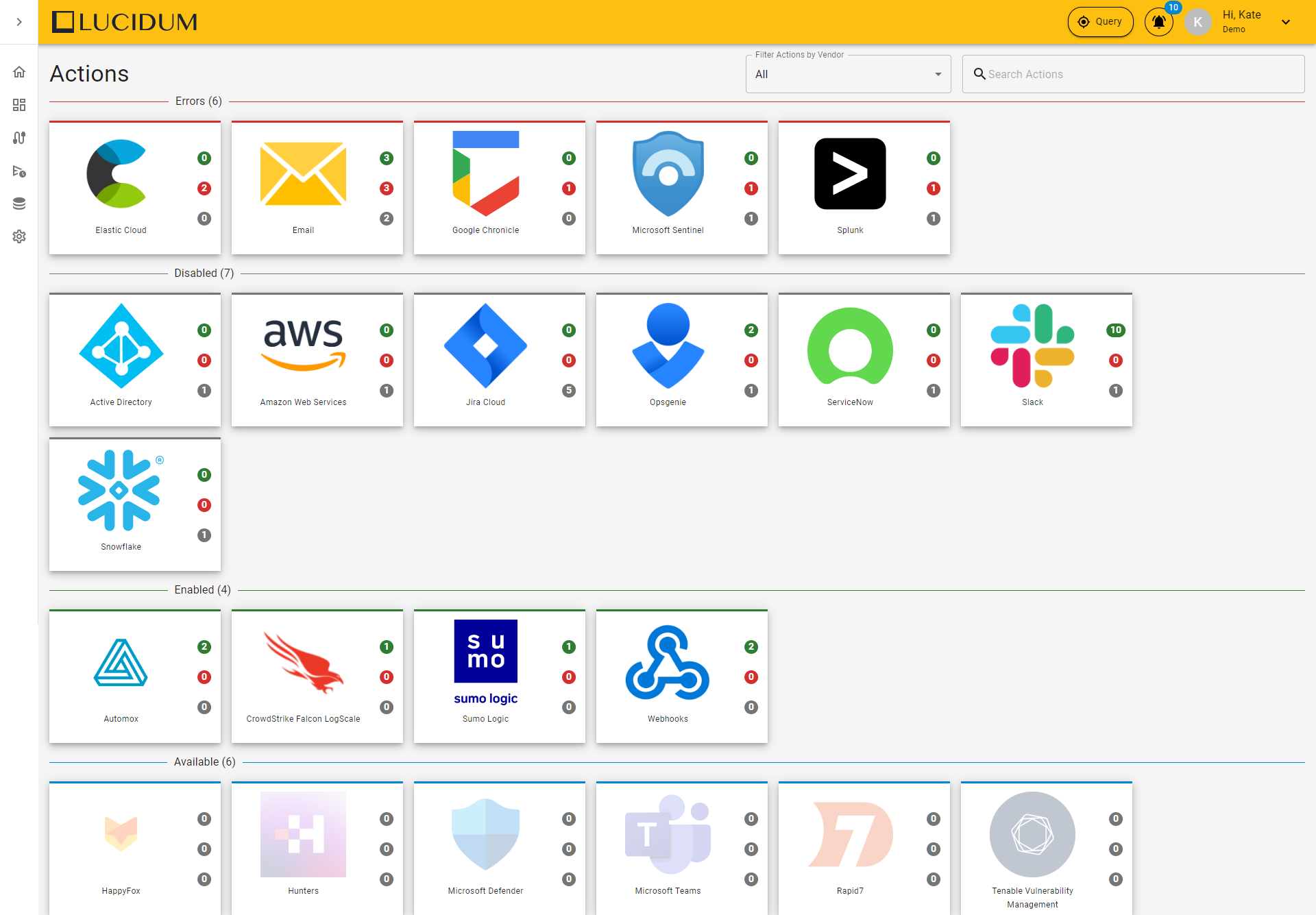Open the Opsgenie action card
The image size is (1316, 915).
(x=682, y=360)
